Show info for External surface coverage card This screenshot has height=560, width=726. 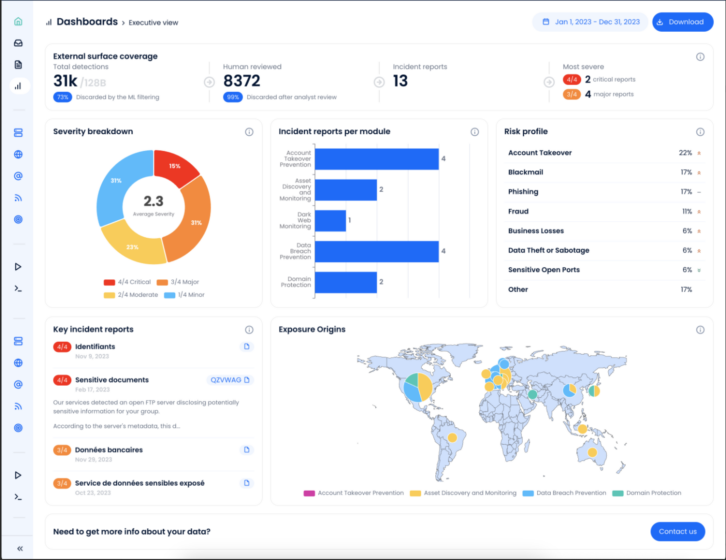(x=700, y=57)
